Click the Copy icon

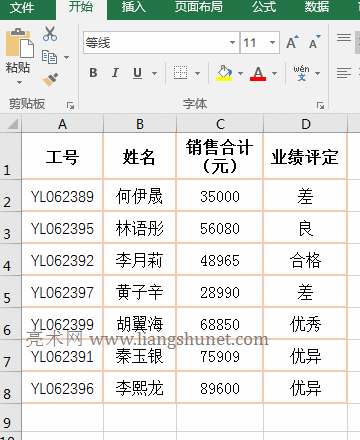[49, 57]
